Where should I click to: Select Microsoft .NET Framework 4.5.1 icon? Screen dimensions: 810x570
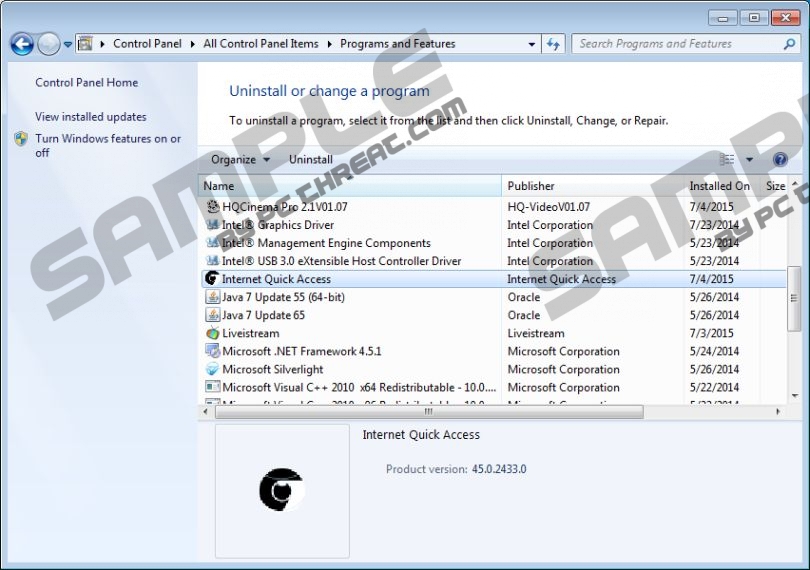point(212,351)
